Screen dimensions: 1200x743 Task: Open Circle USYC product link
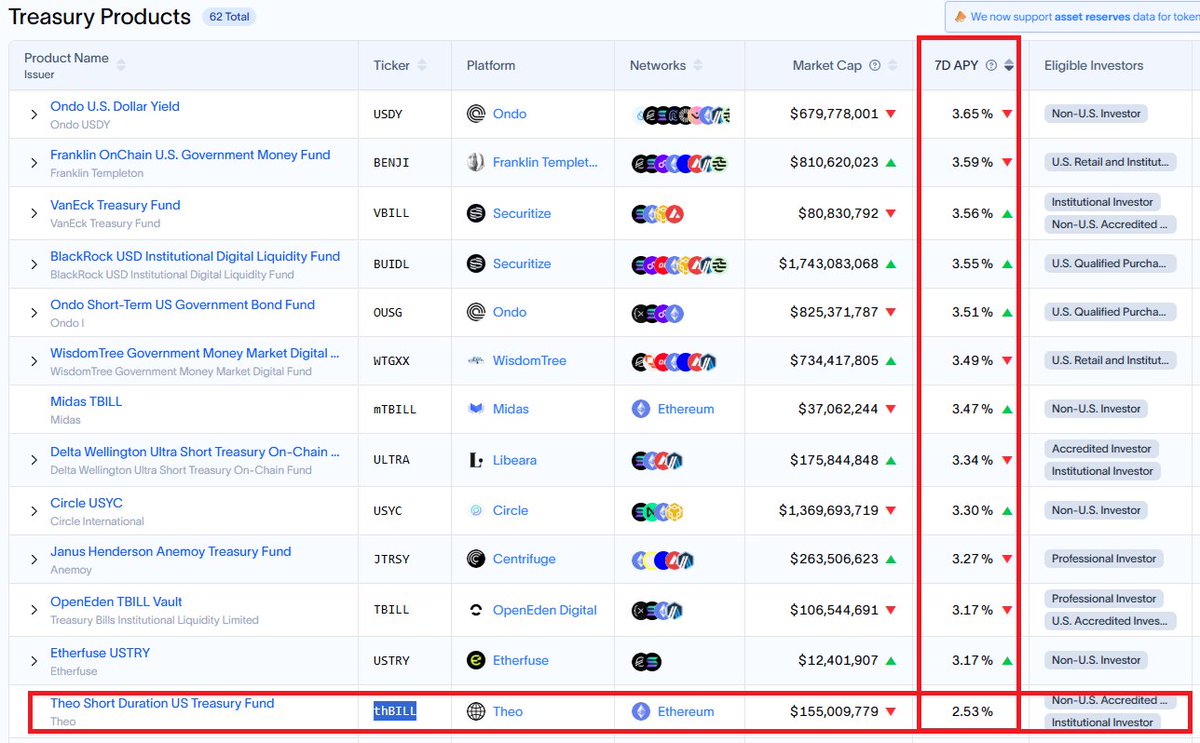click(x=87, y=502)
